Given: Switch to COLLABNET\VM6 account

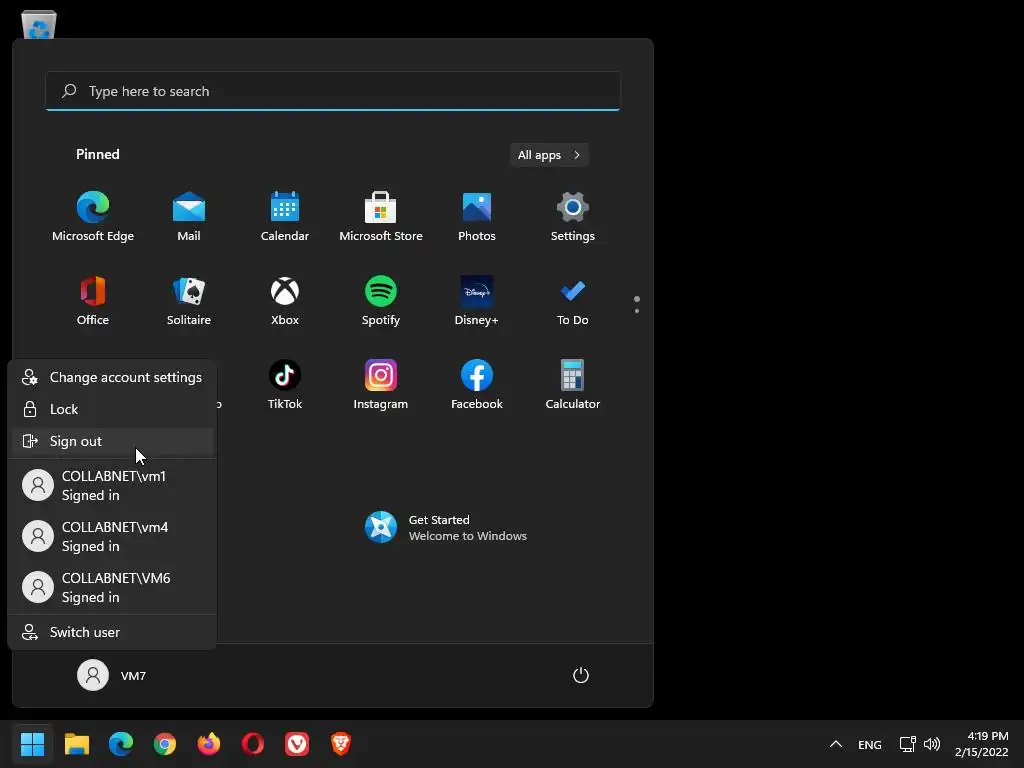Looking at the screenshot, I should click(112, 588).
